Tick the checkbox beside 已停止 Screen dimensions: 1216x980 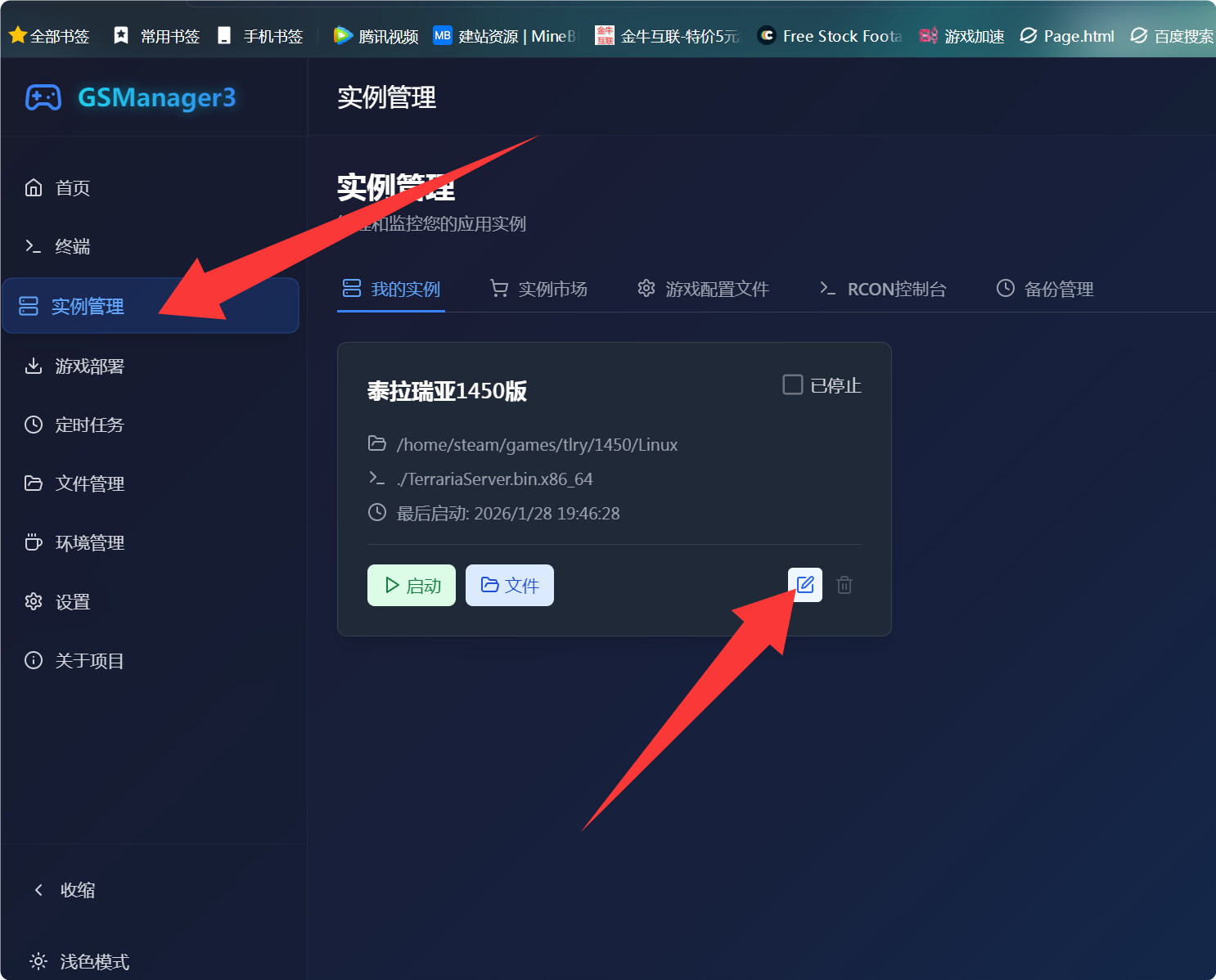click(793, 384)
